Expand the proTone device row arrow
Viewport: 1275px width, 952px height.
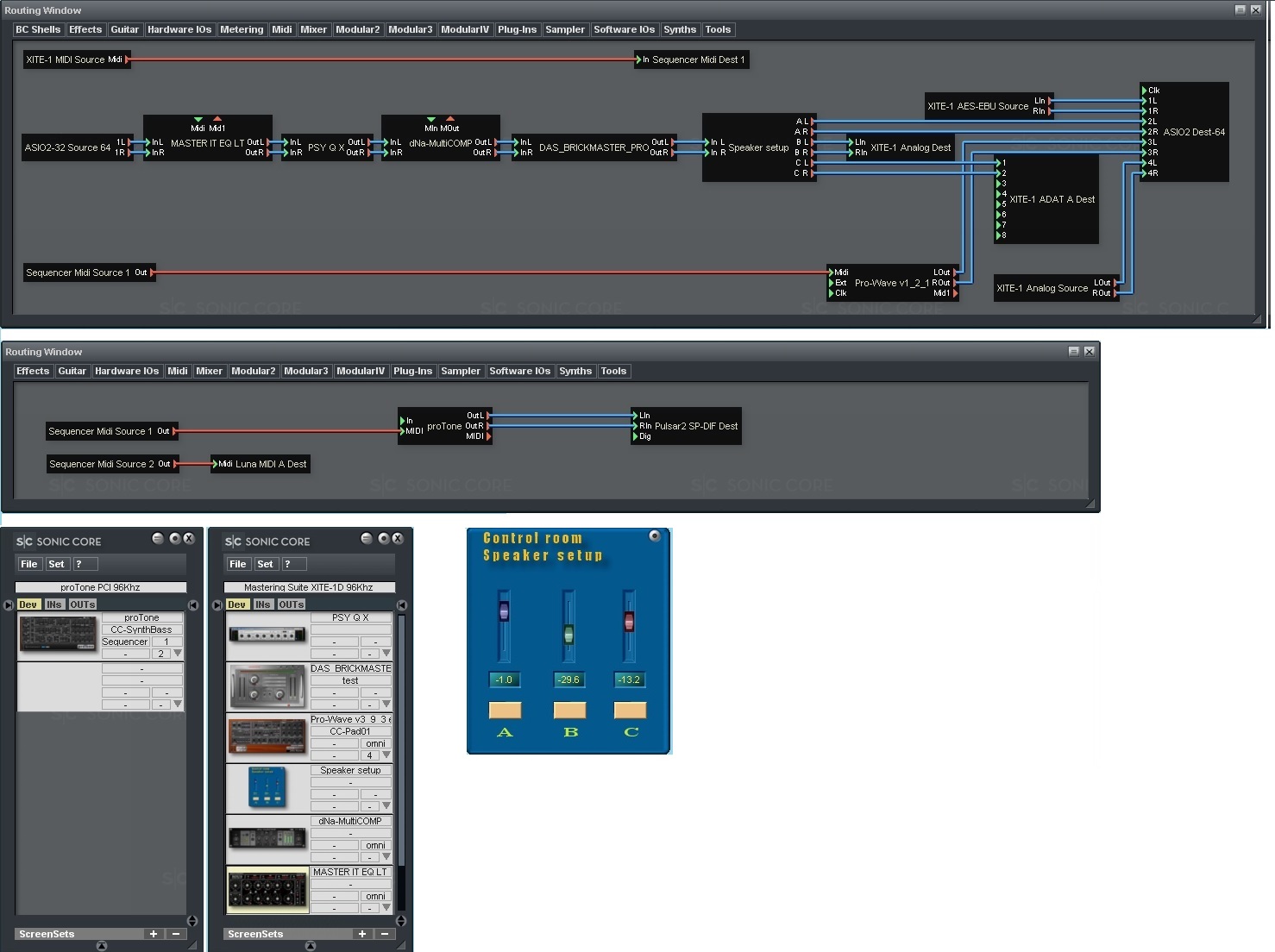click(178, 653)
